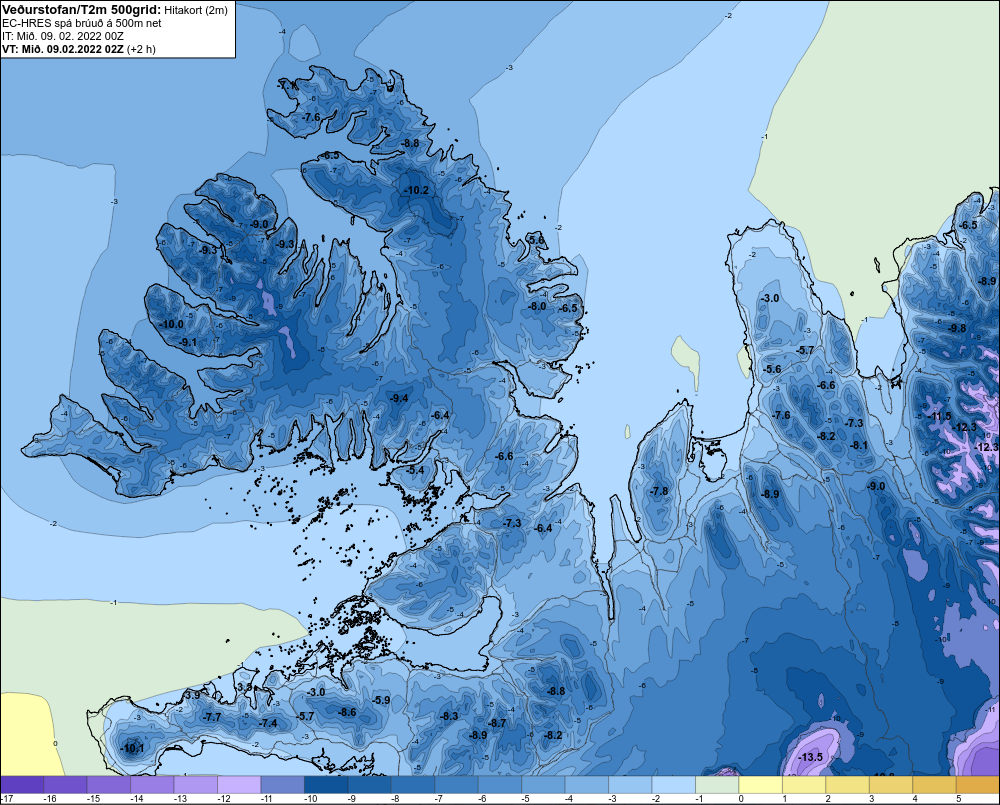The image size is (1000, 805).
Task: Click the 'IT: Mið. 09. 02. 2022 00Z' line
Action: click(x=62, y=36)
